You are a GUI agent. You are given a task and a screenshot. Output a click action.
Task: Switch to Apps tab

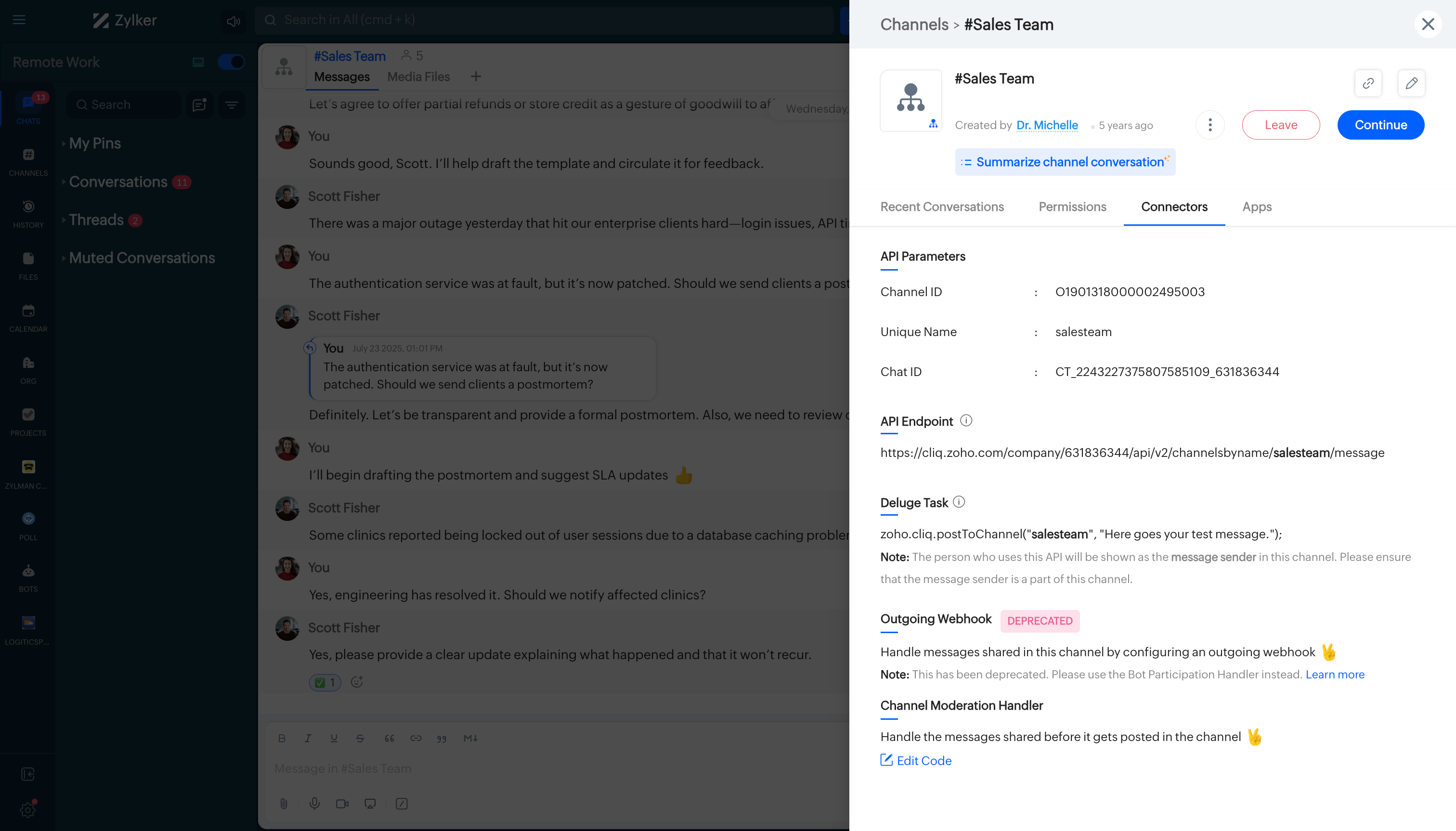[1257, 207]
